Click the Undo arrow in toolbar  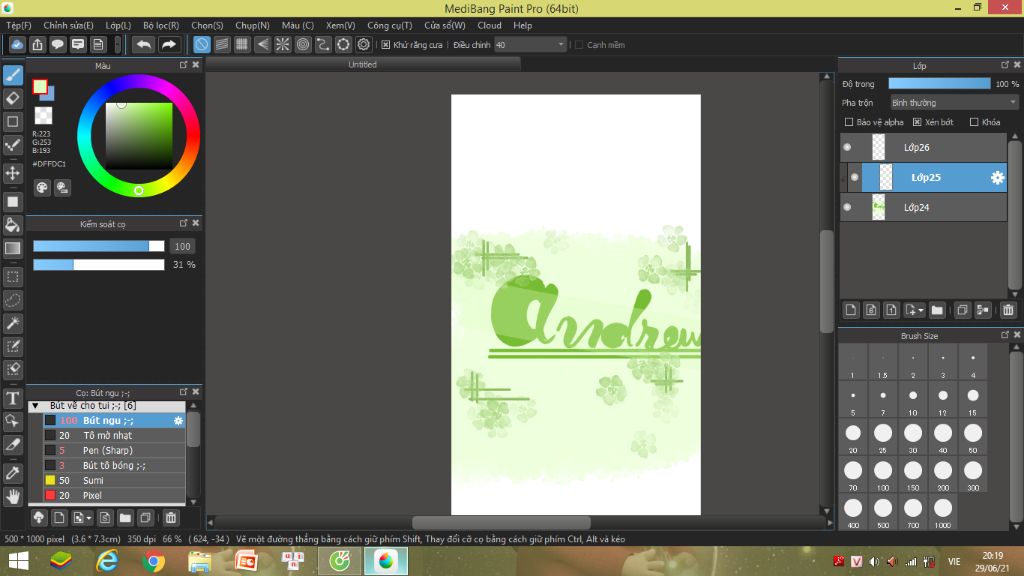pyautogui.click(x=144, y=44)
